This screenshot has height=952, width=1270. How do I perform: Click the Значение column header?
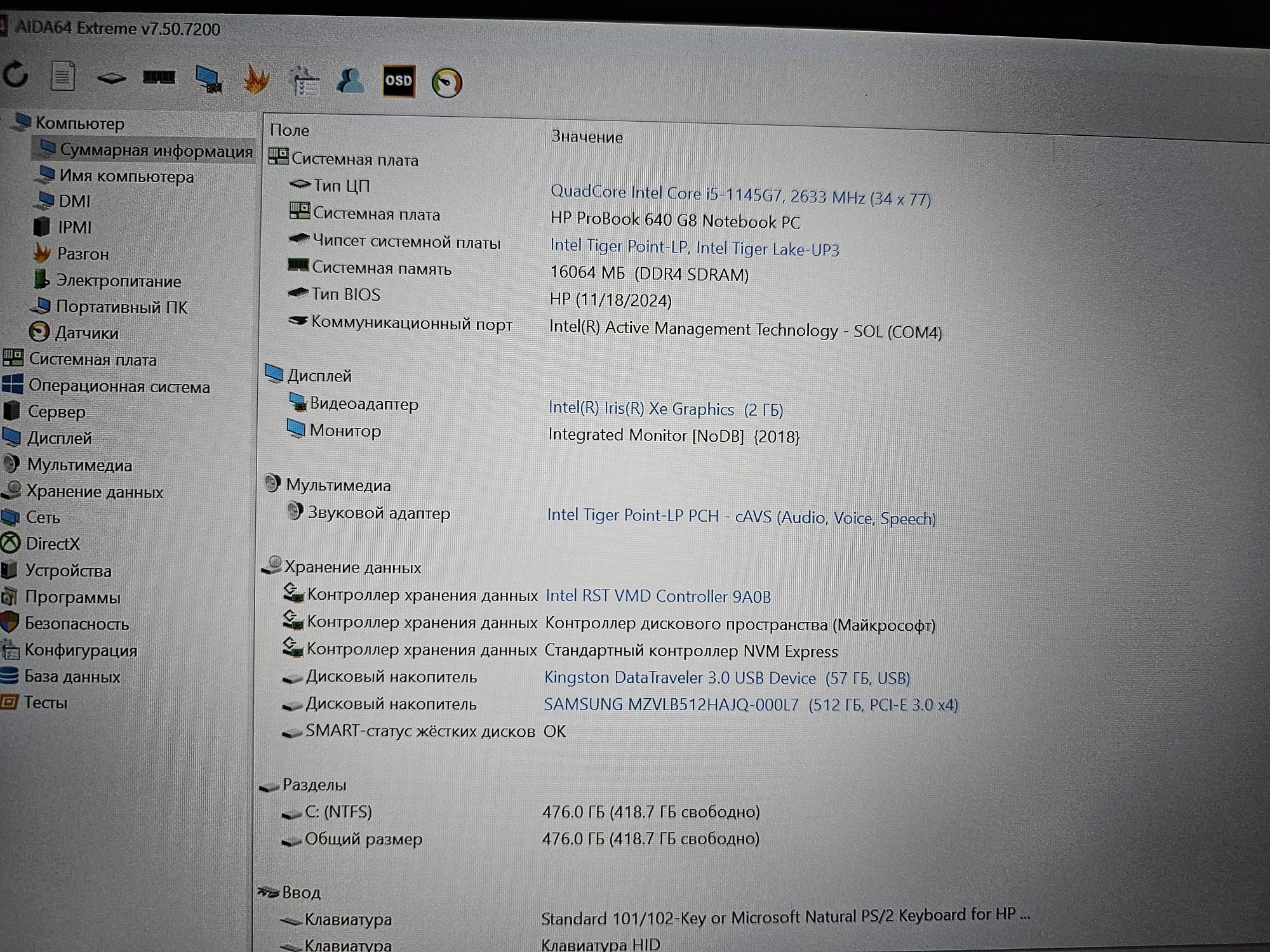tap(587, 137)
